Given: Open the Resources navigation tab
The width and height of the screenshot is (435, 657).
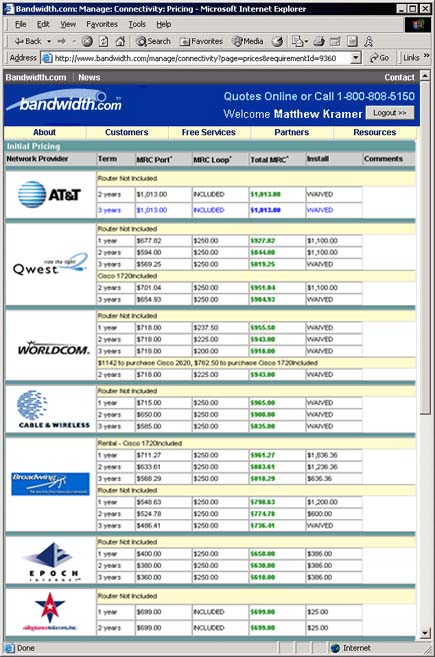Looking at the screenshot, I should coord(375,132).
